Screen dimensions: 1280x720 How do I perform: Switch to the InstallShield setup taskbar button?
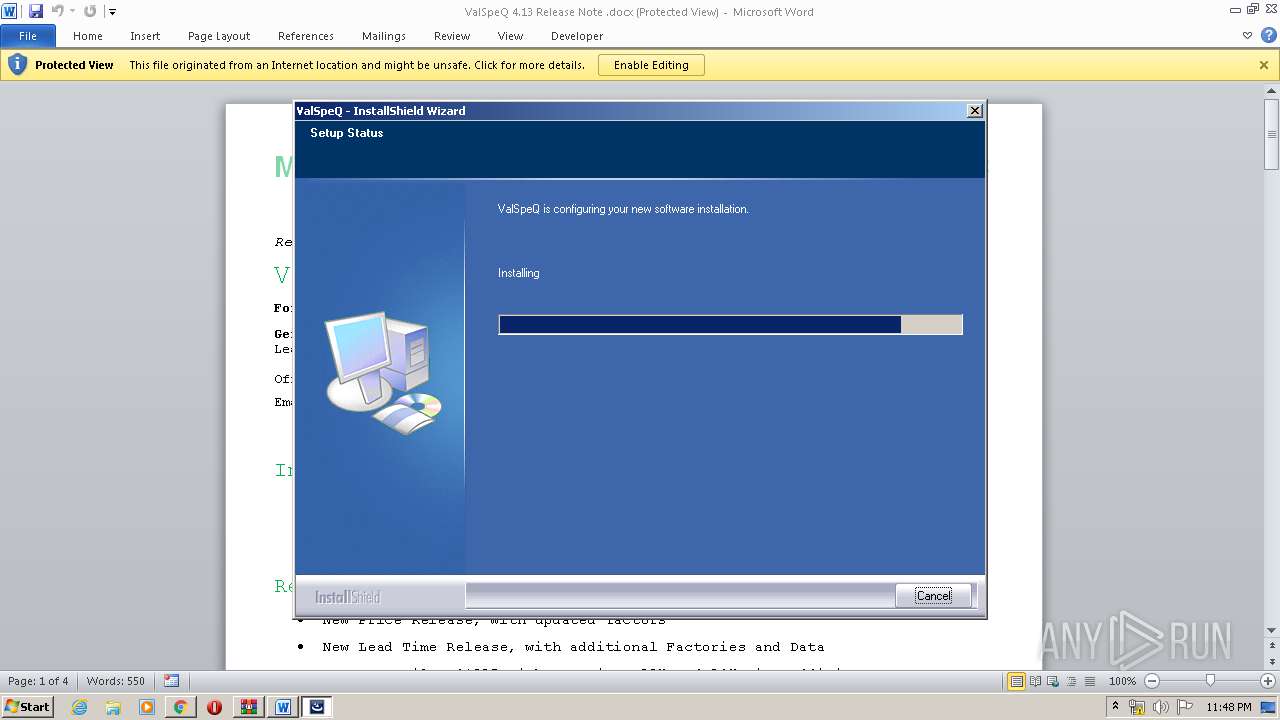tap(317, 707)
